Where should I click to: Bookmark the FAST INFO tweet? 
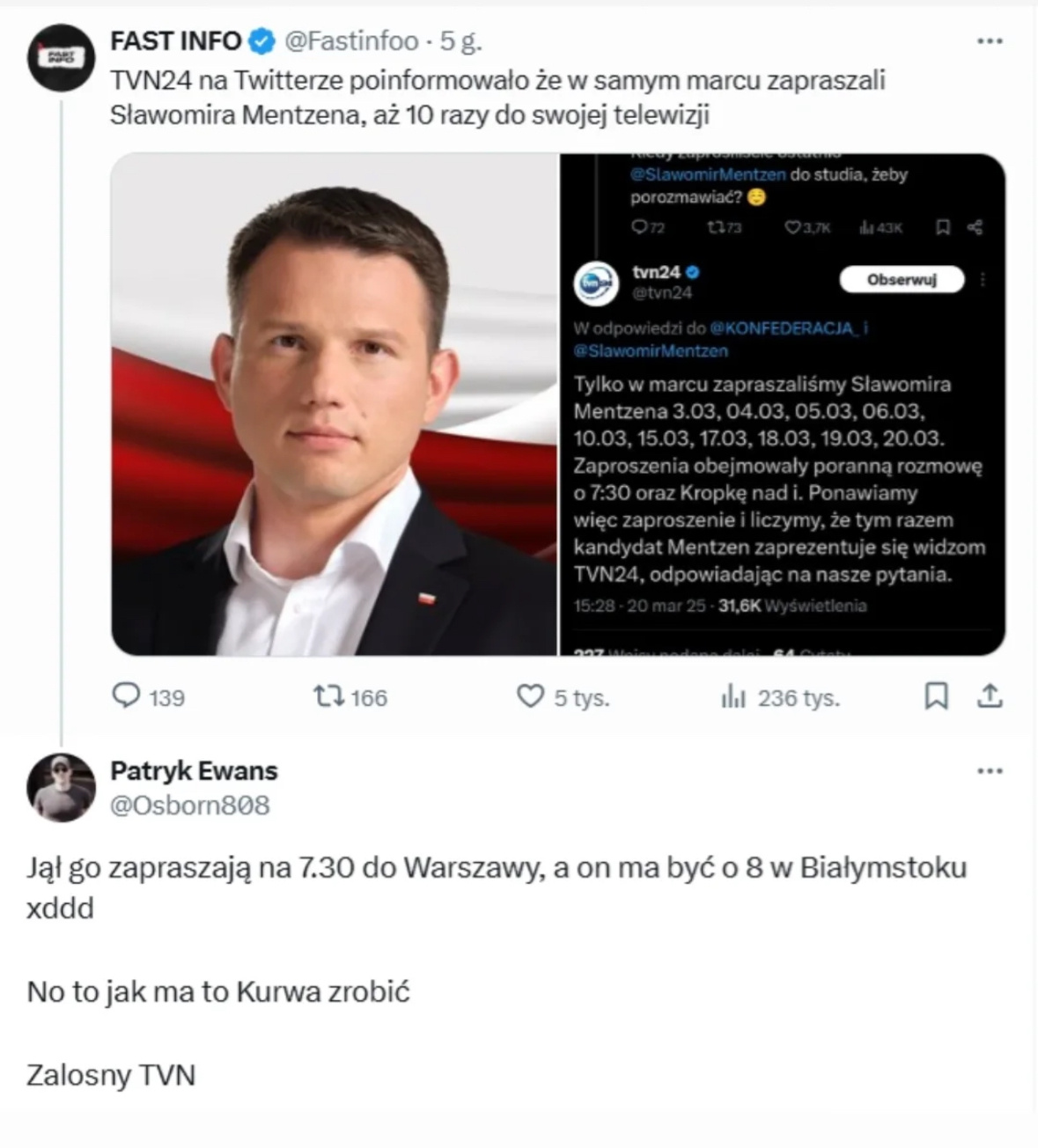[936, 696]
